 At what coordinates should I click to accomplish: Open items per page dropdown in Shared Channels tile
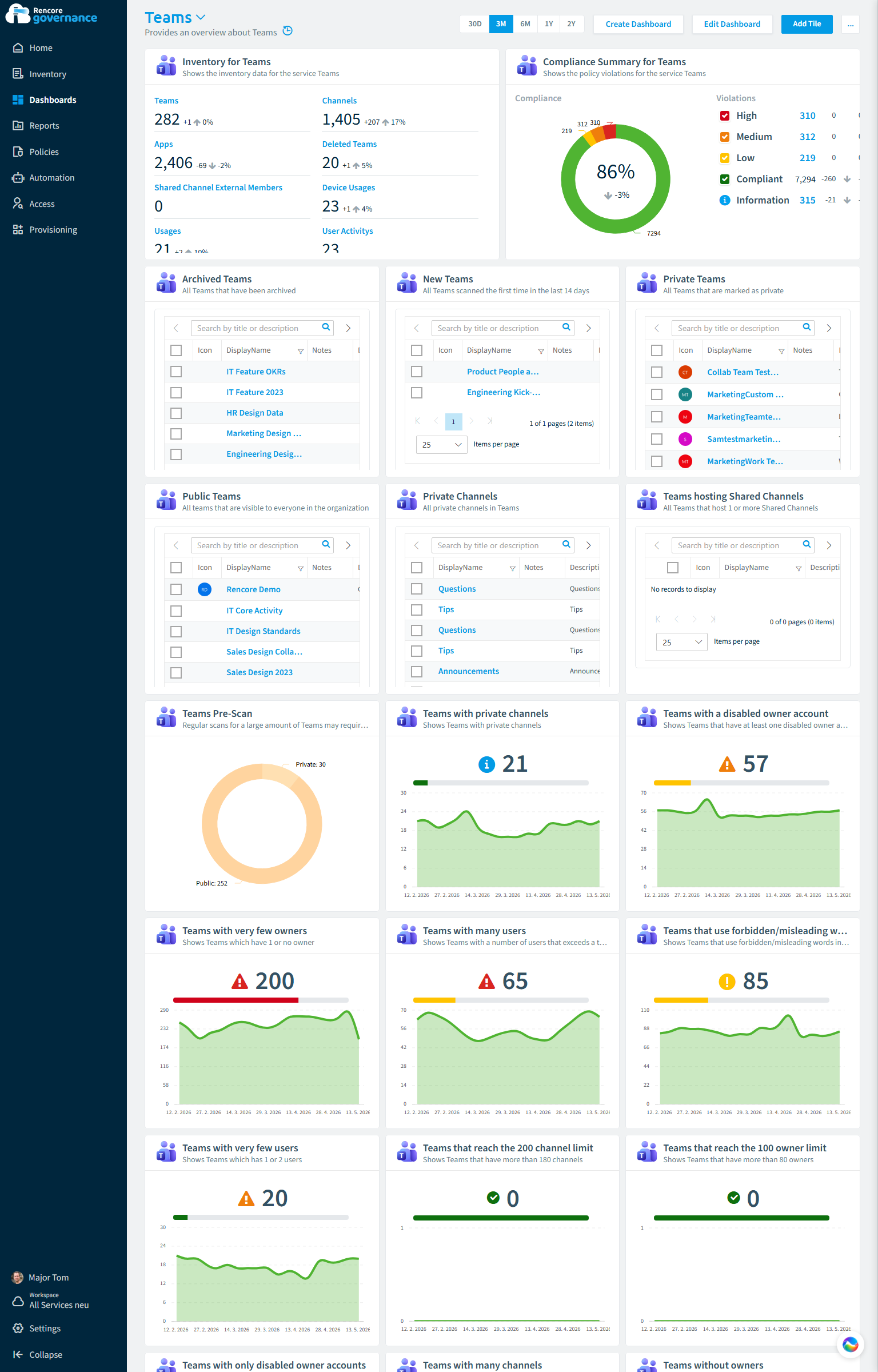(x=682, y=642)
